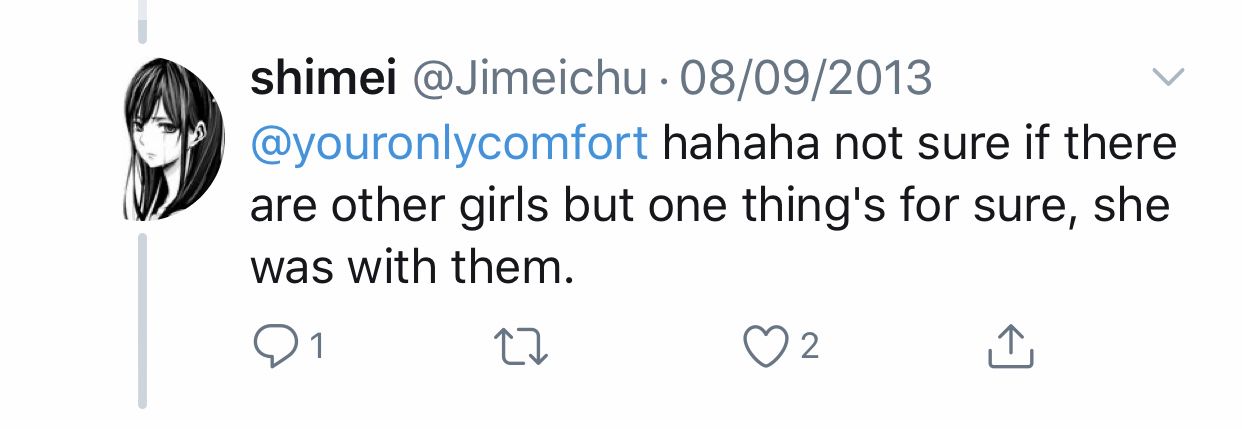
Task: Expand the tweet options chevron
Action: [x=1168, y=77]
